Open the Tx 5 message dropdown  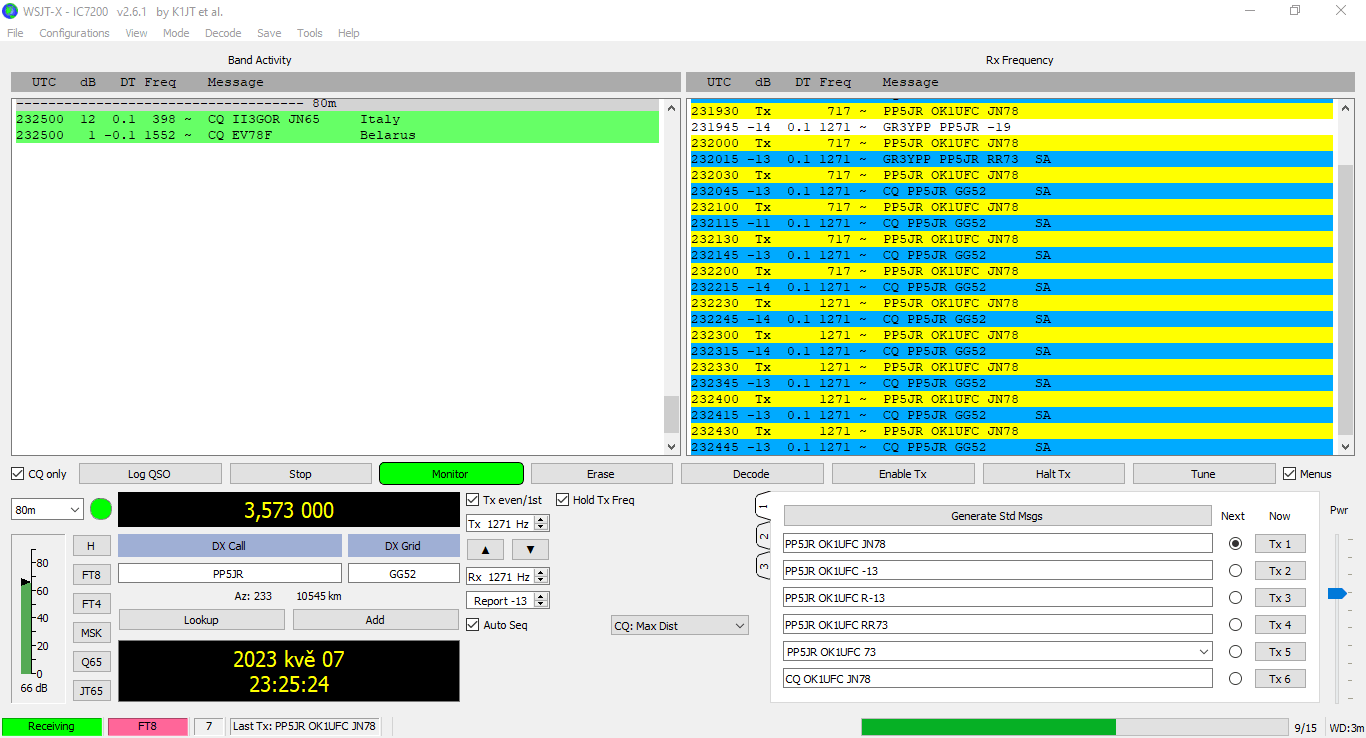pyautogui.click(x=1202, y=652)
